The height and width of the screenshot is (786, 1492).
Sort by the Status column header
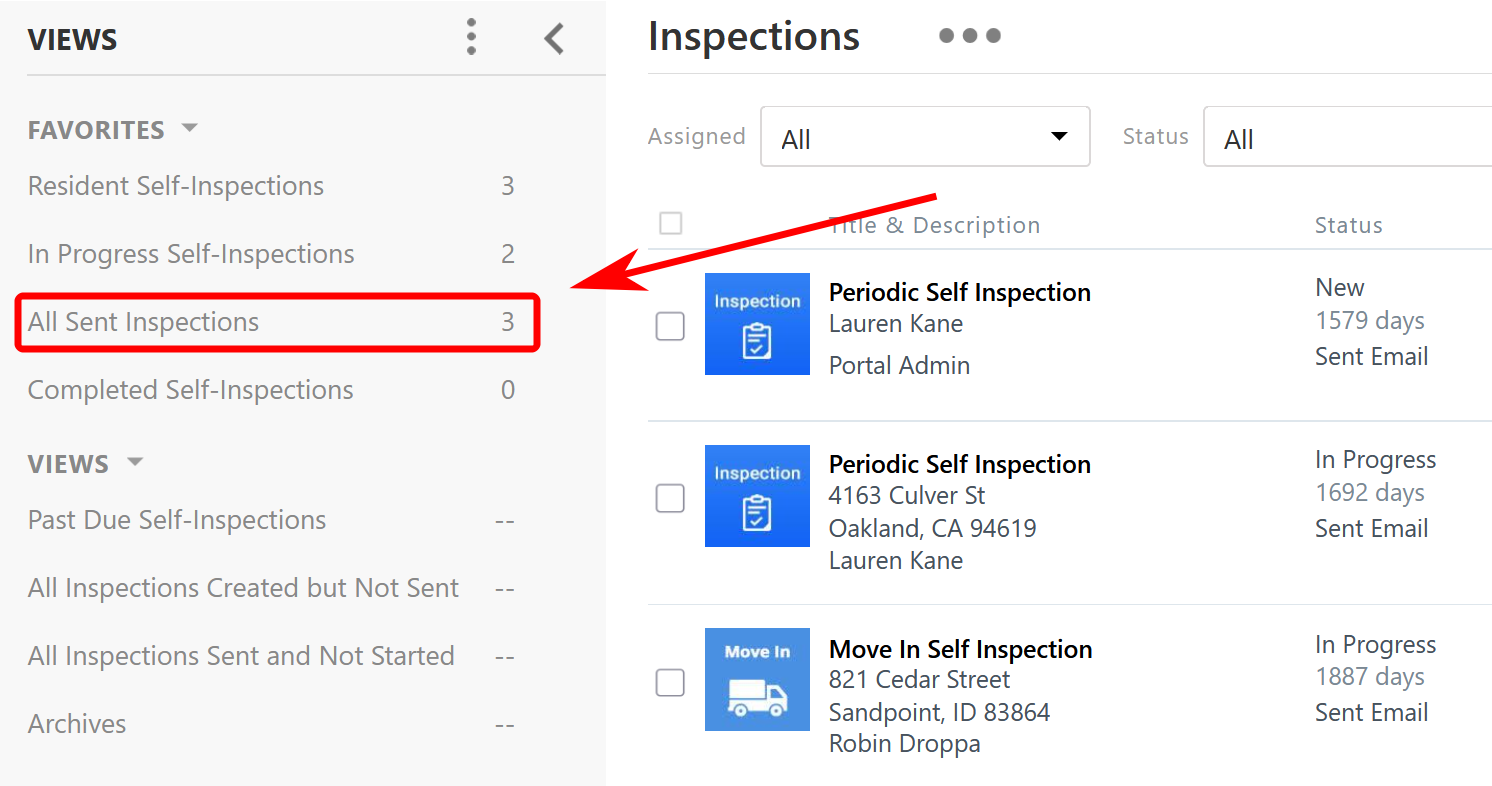[x=1348, y=225]
